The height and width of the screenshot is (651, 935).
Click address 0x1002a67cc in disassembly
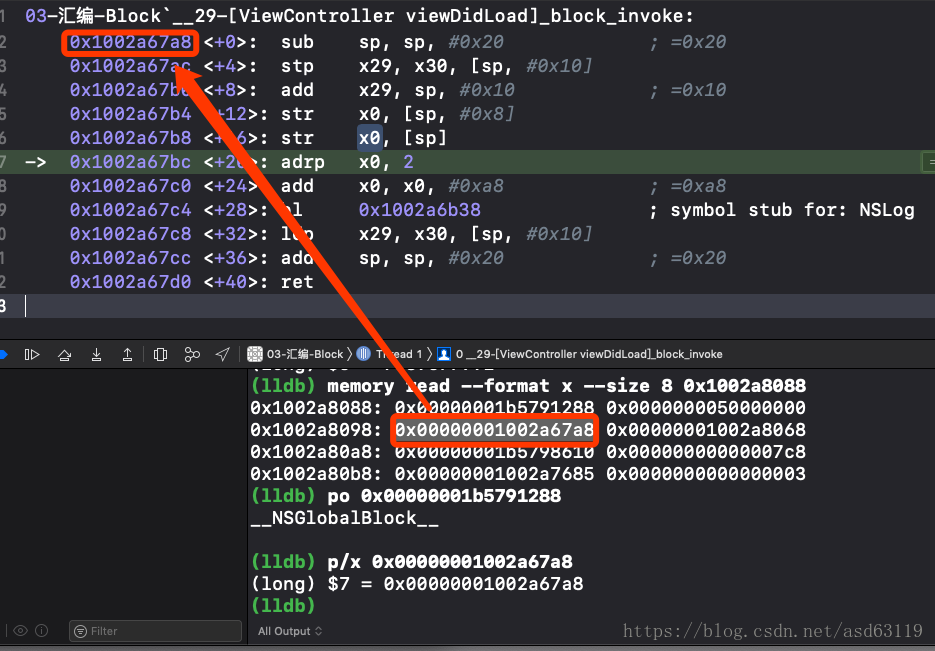click(131, 258)
